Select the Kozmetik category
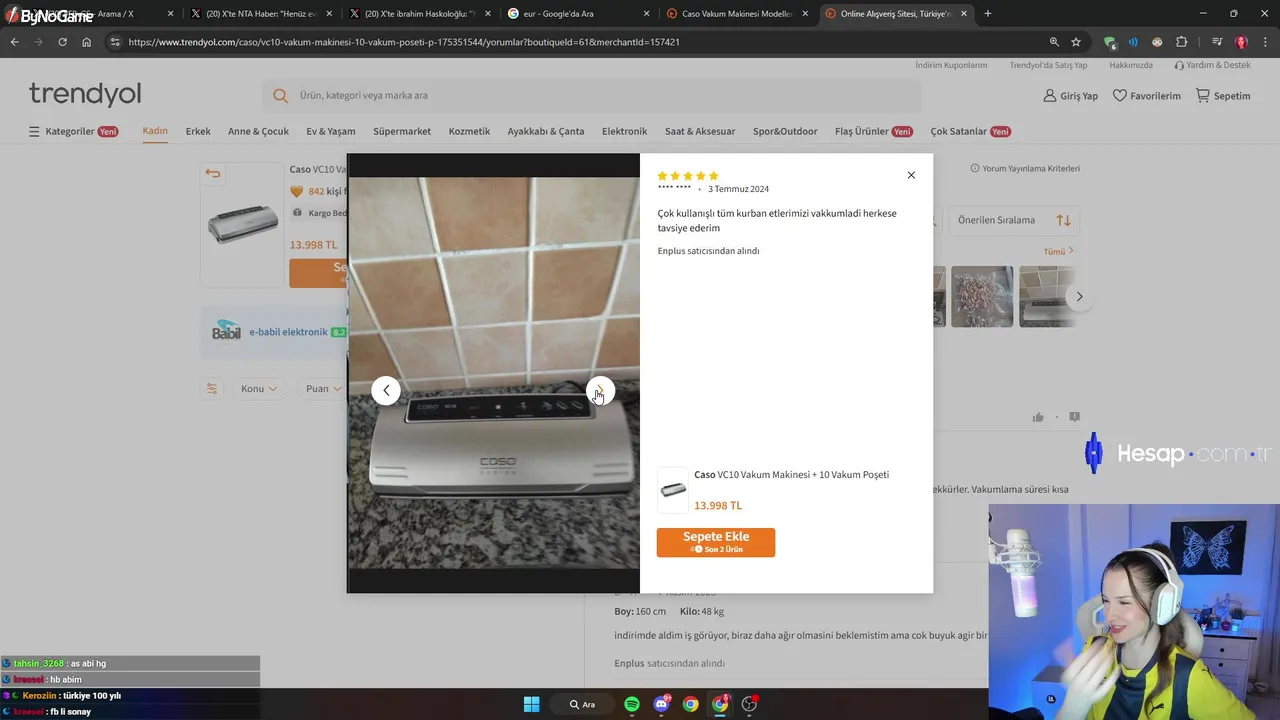The width and height of the screenshot is (1280, 720). pyautogui.click(x=469, y=131)
